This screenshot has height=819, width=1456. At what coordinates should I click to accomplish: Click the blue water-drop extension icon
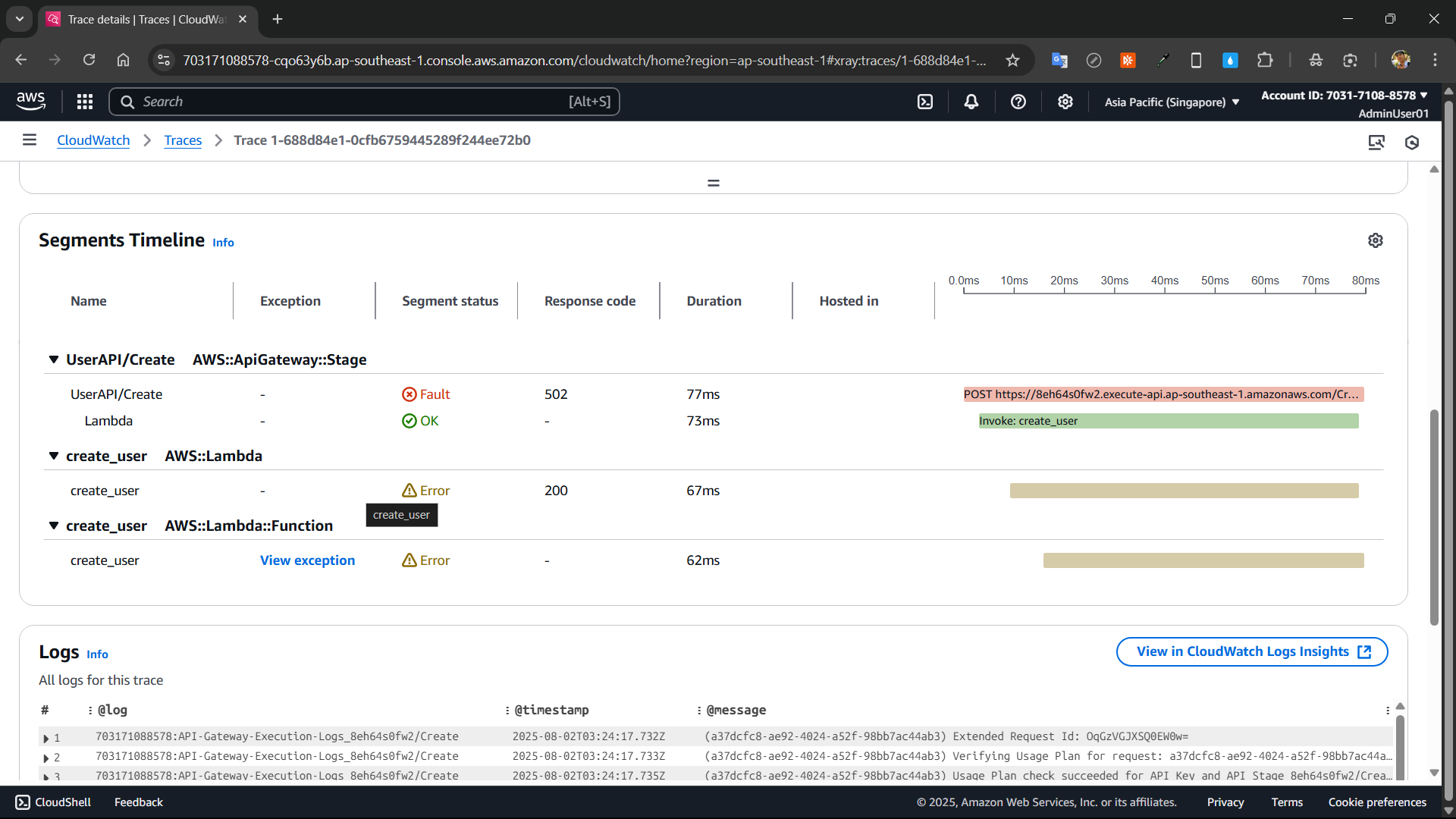(1230, 60)
